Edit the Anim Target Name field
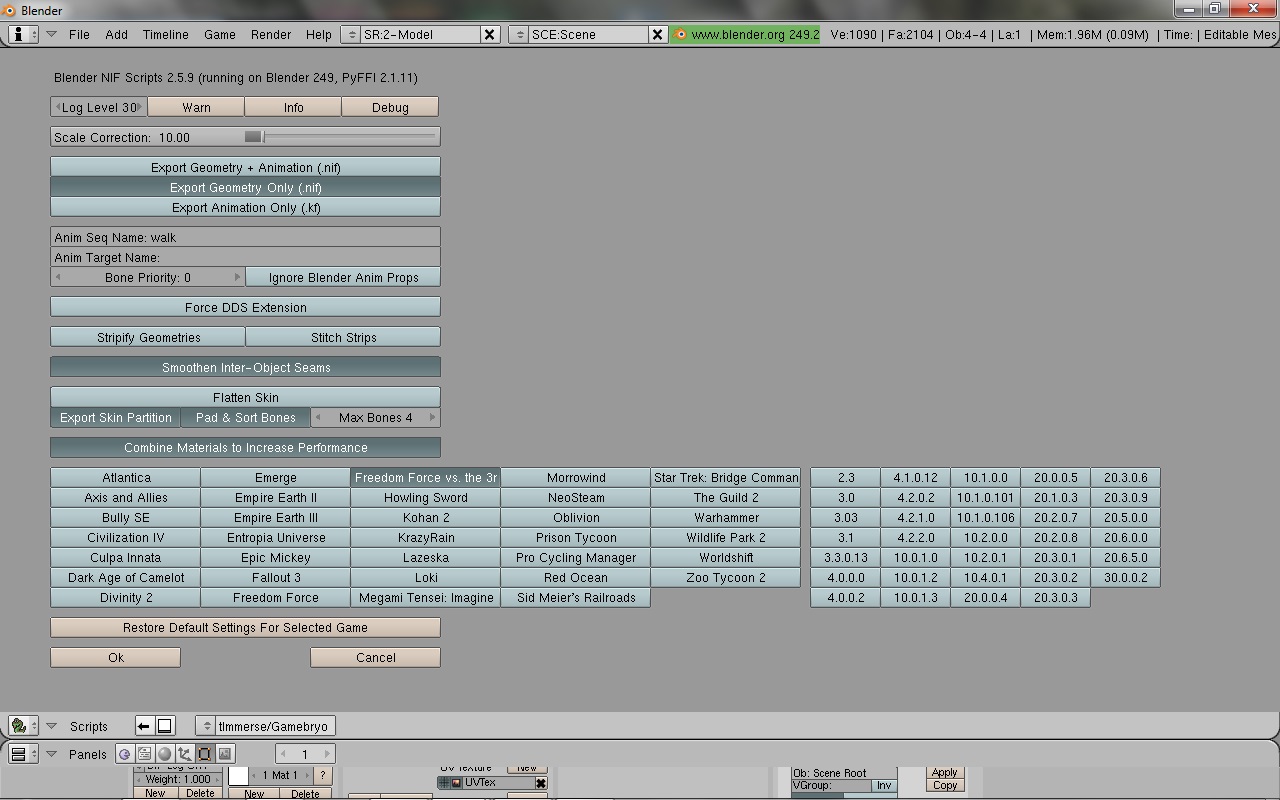Screen dimensions: 1280x800 tap(245, 257)
